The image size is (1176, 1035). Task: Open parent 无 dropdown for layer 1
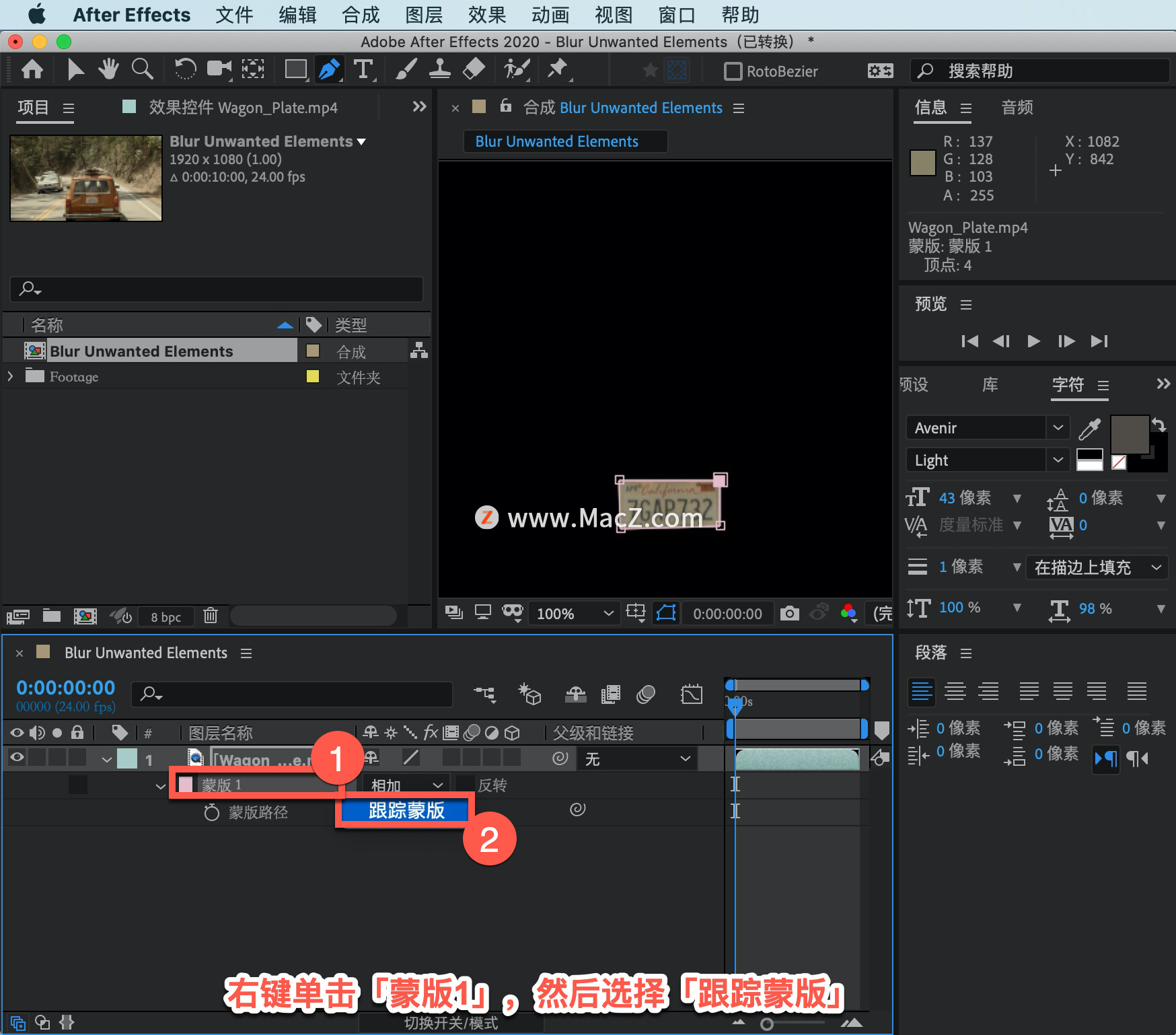[x=637, y=759]
